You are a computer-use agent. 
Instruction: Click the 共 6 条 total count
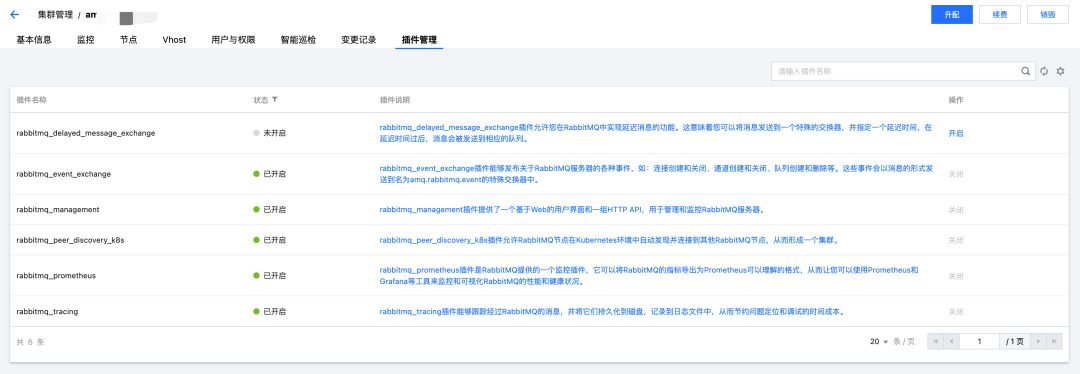(30, 342)
